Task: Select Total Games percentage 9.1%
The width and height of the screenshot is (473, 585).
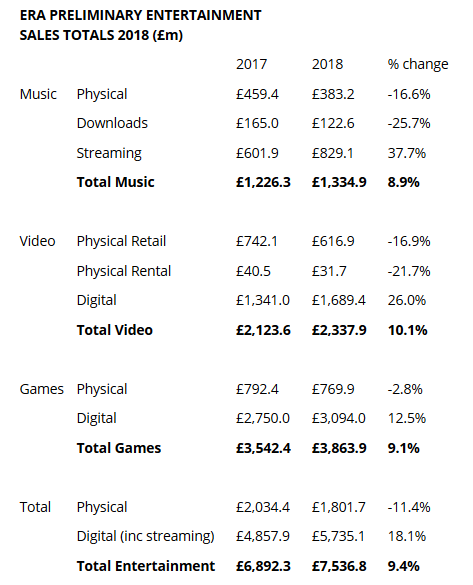Action: click(404, 448)
